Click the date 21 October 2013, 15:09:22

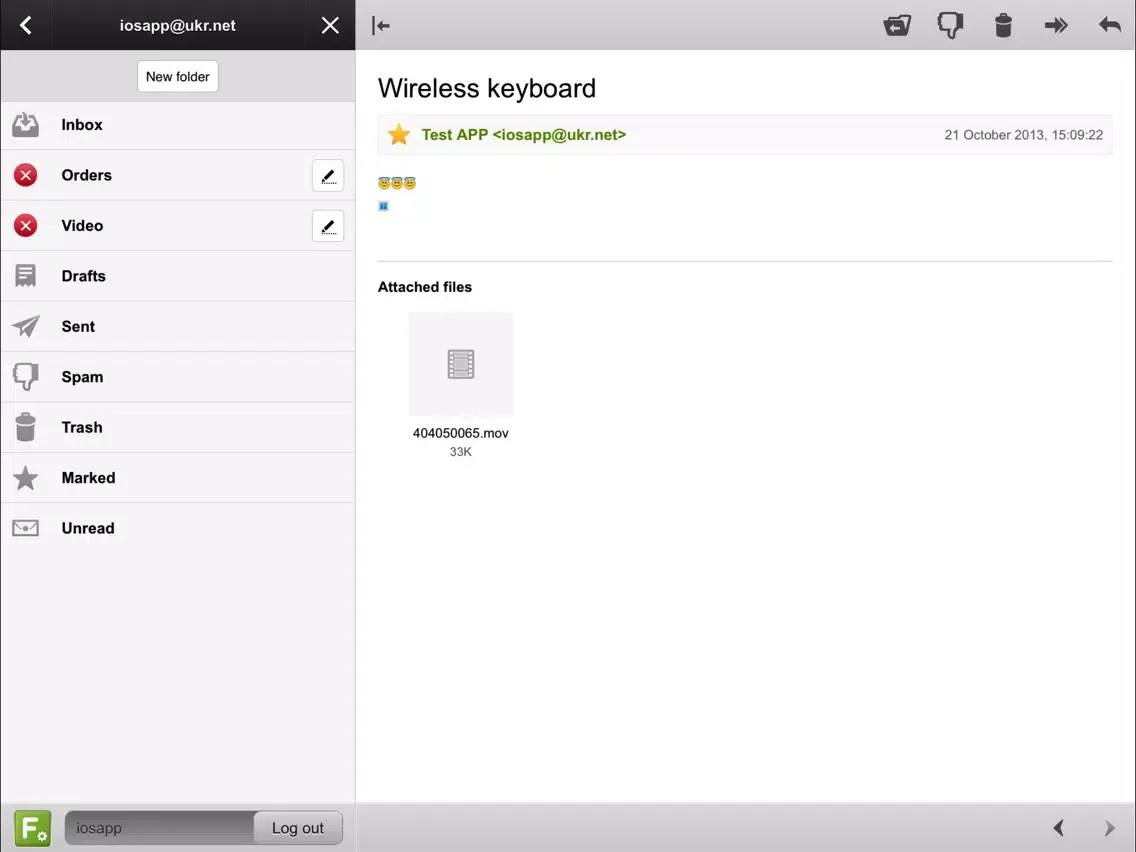click(x=1024, y=135)
